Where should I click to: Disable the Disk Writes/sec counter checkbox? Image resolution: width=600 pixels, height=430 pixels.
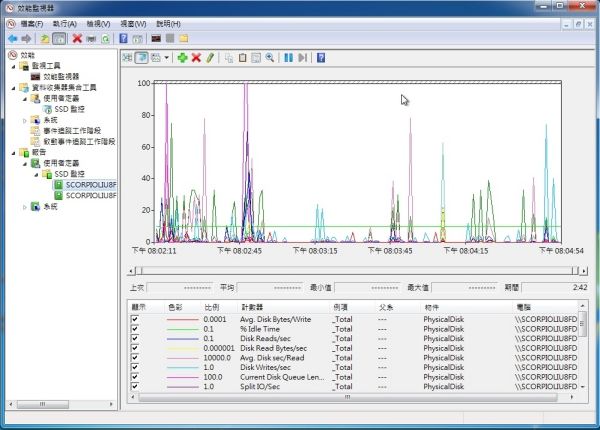tap(135, 366)
